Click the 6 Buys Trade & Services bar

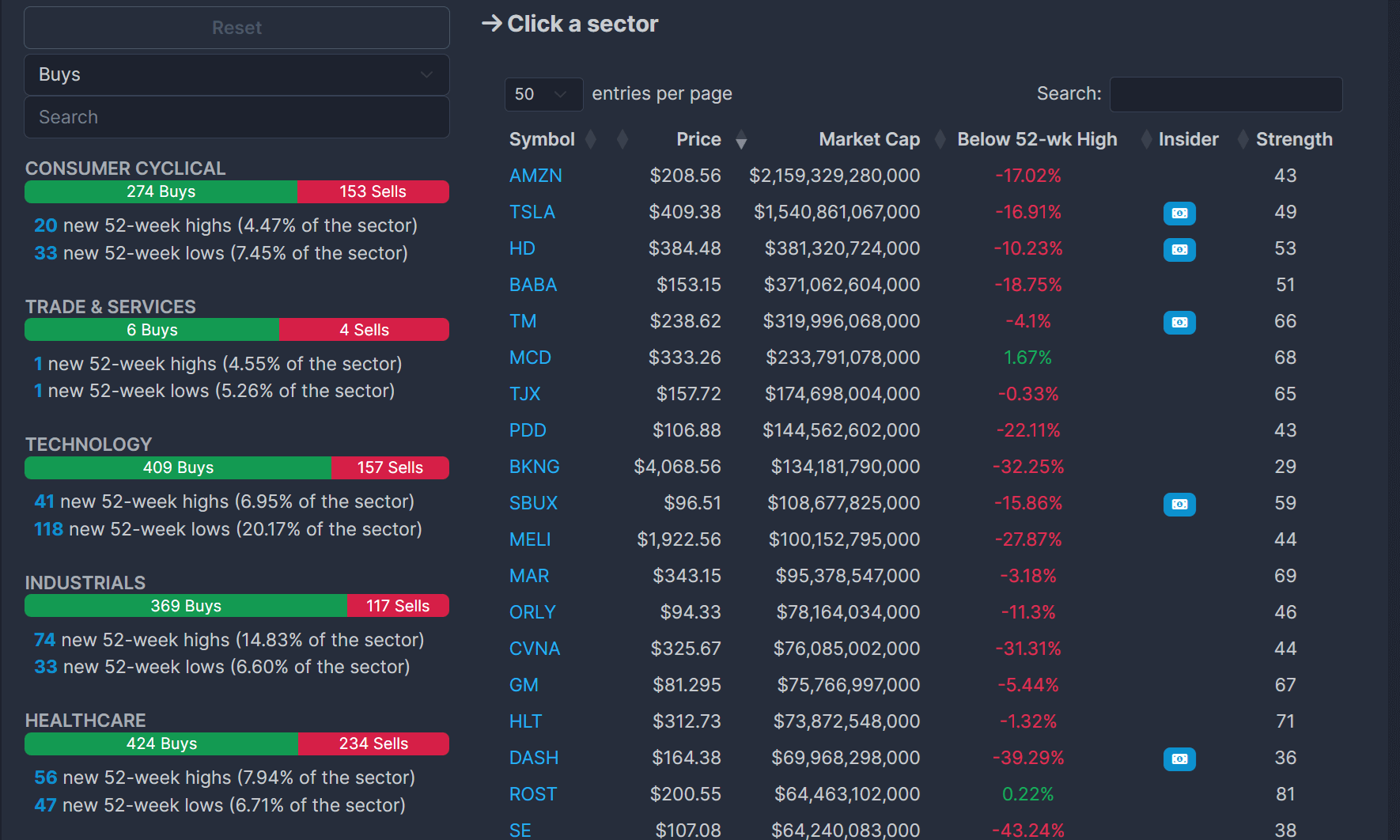(152, 330)
